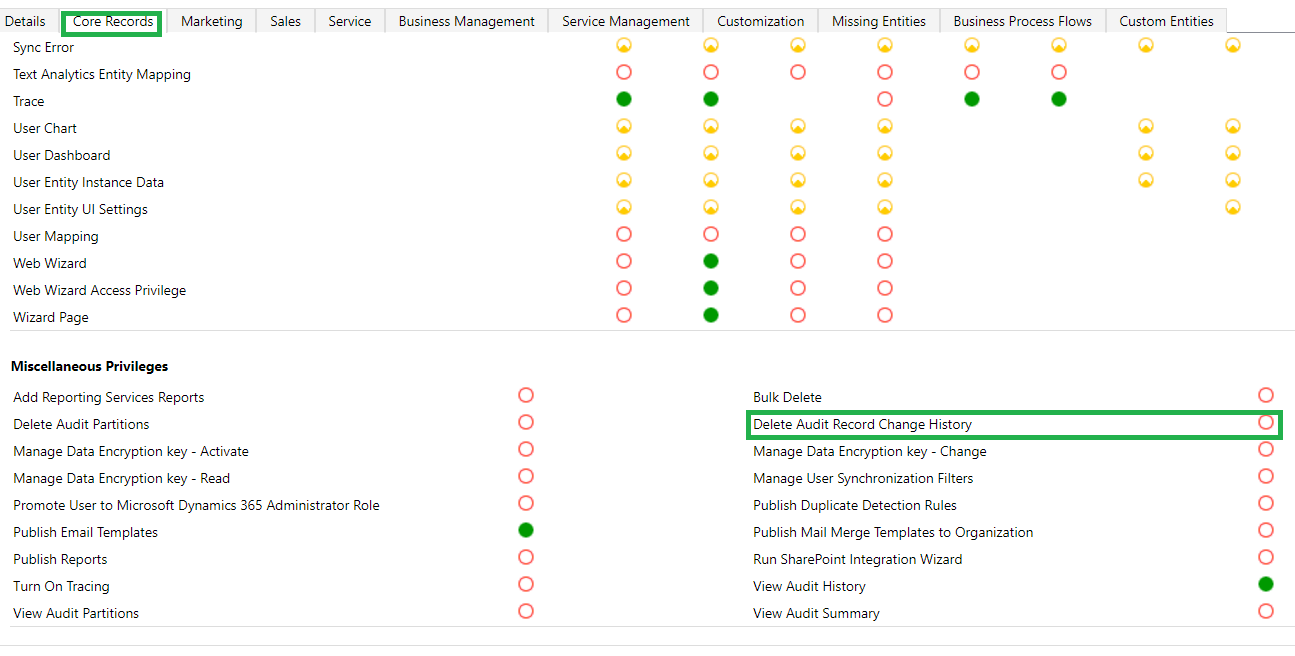The image size is (1295, 656).
Task: Click the Bulk Delete privilege circle
Action: (x=1266, y=395)
